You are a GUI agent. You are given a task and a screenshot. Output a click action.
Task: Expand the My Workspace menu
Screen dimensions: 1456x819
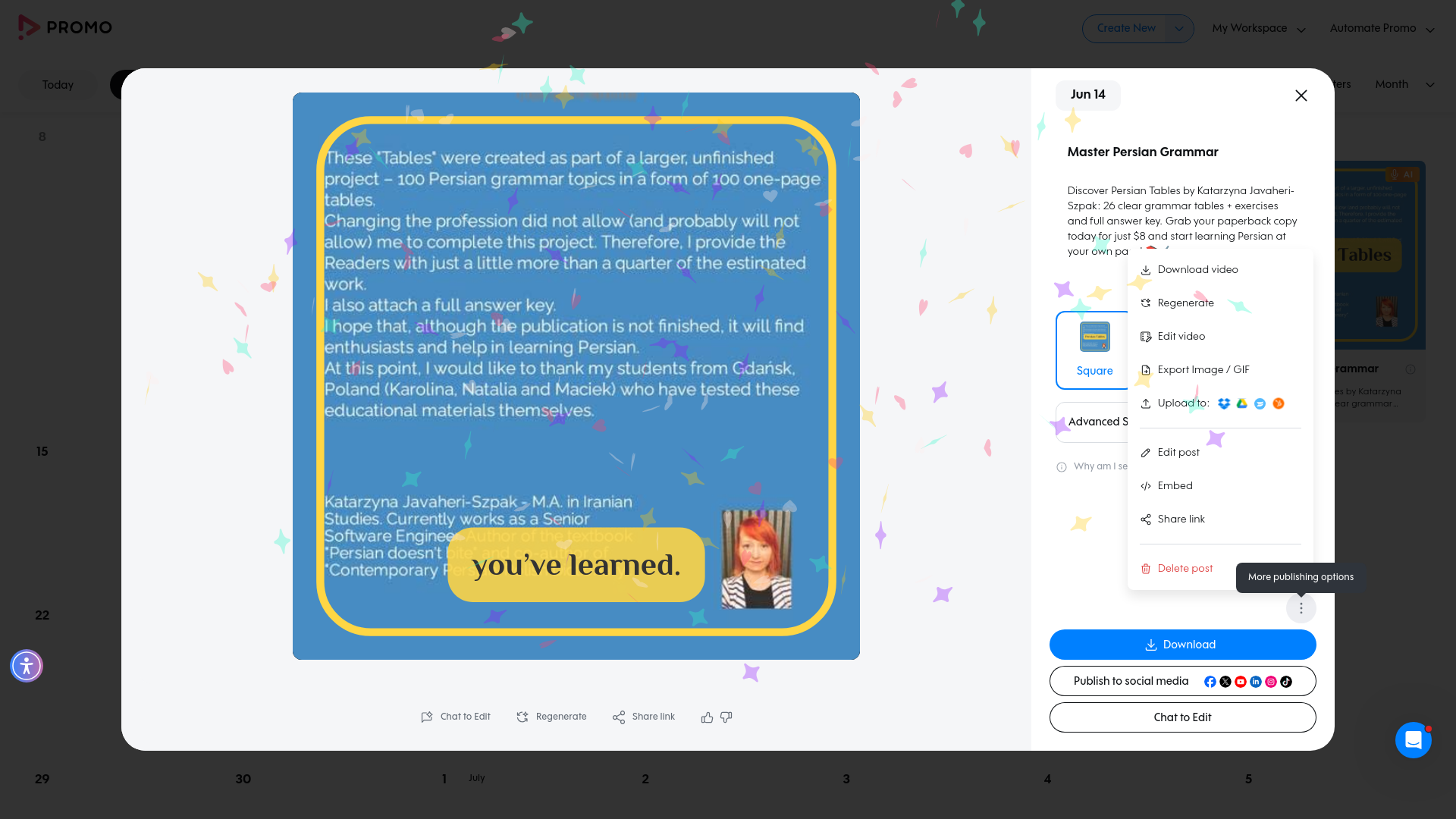pyautogui.click(x=1259, y=29)
